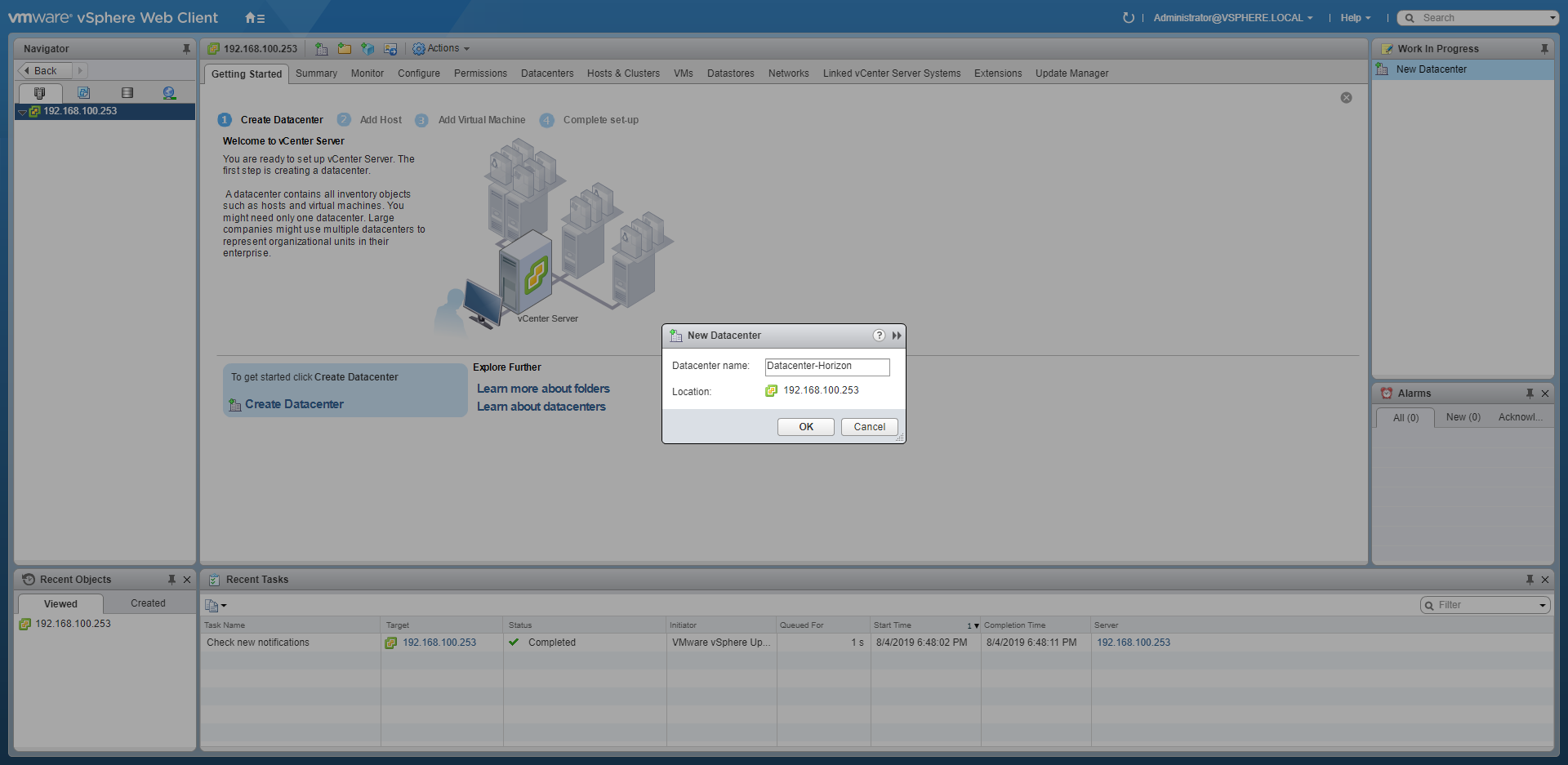Open the Help dropdown menu

[x=1355, y=18]
